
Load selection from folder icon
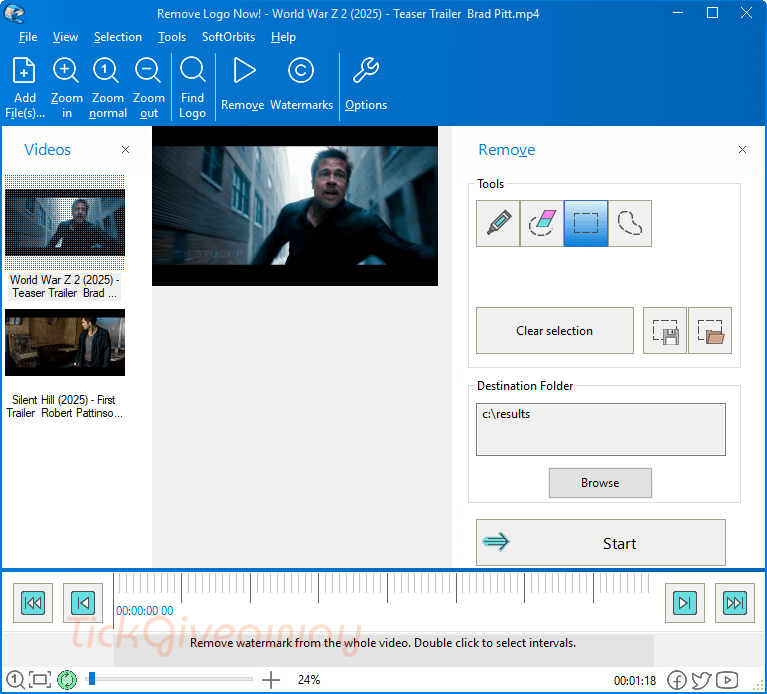click(710, 331)
